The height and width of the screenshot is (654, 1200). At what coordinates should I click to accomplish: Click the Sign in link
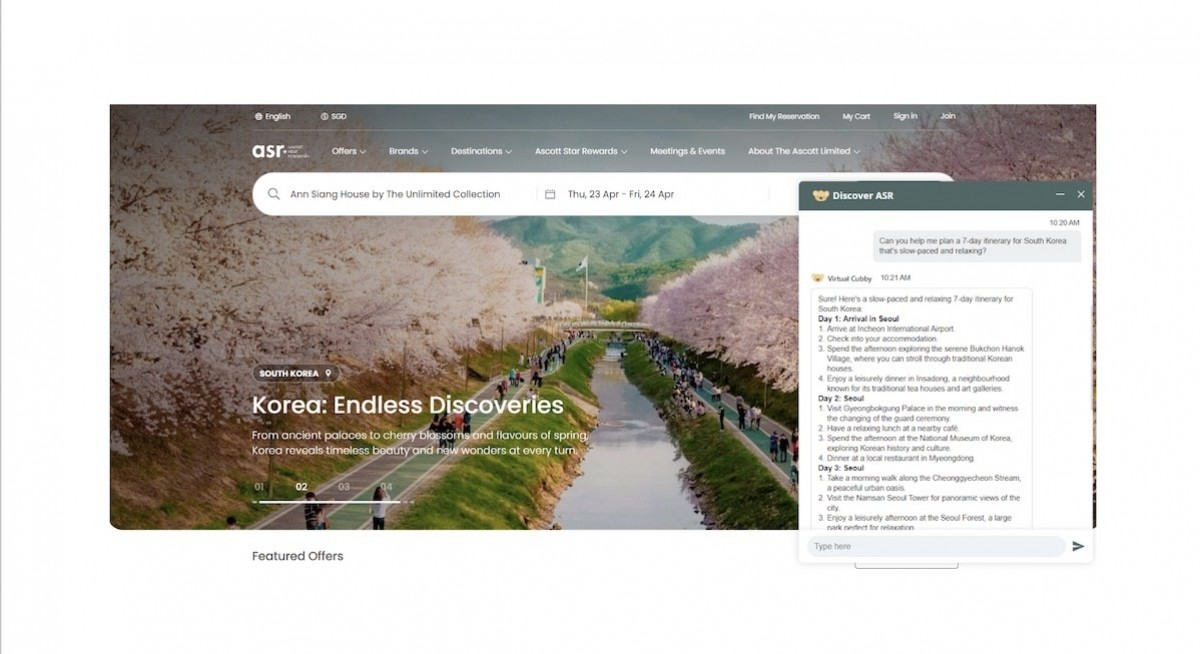[905, 117]
